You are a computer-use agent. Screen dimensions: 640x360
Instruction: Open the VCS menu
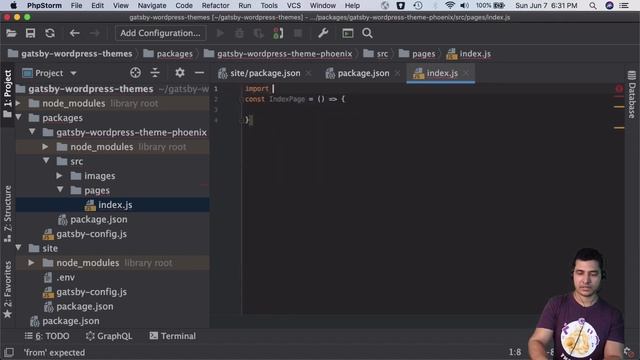[293, 5]
